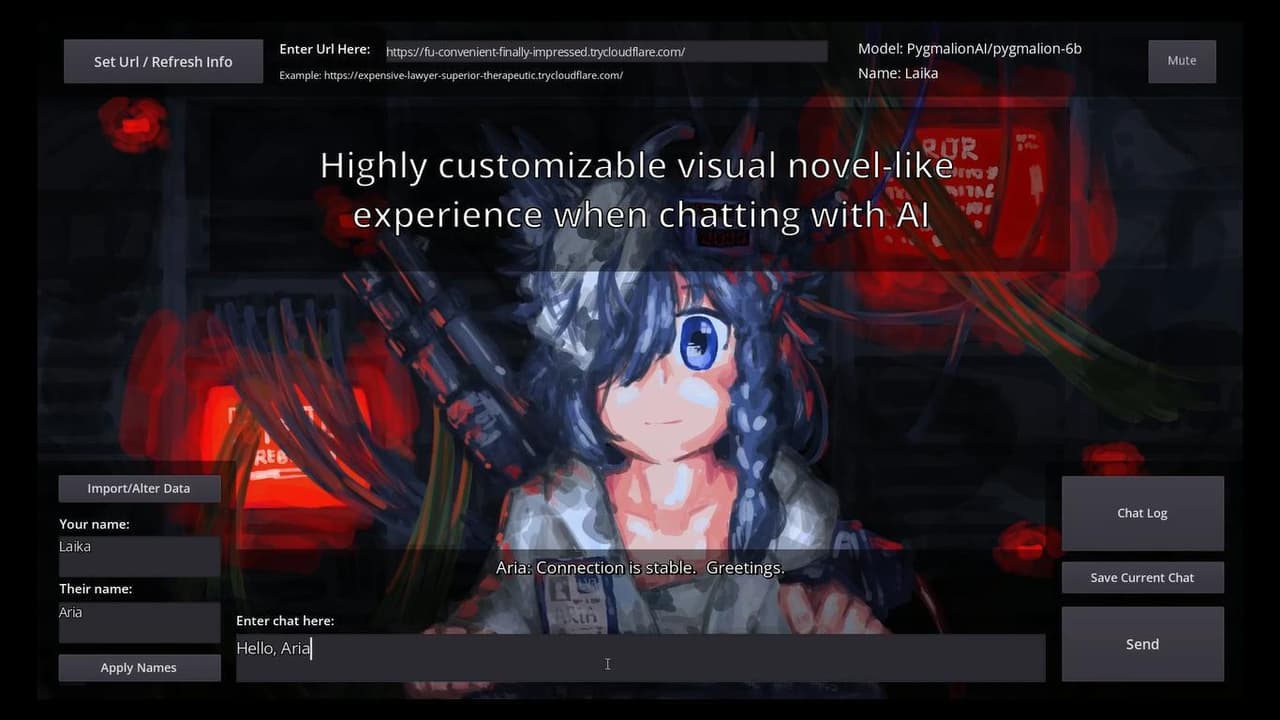Click the 'Enter Url Here:' label

(x=325, y=49)
